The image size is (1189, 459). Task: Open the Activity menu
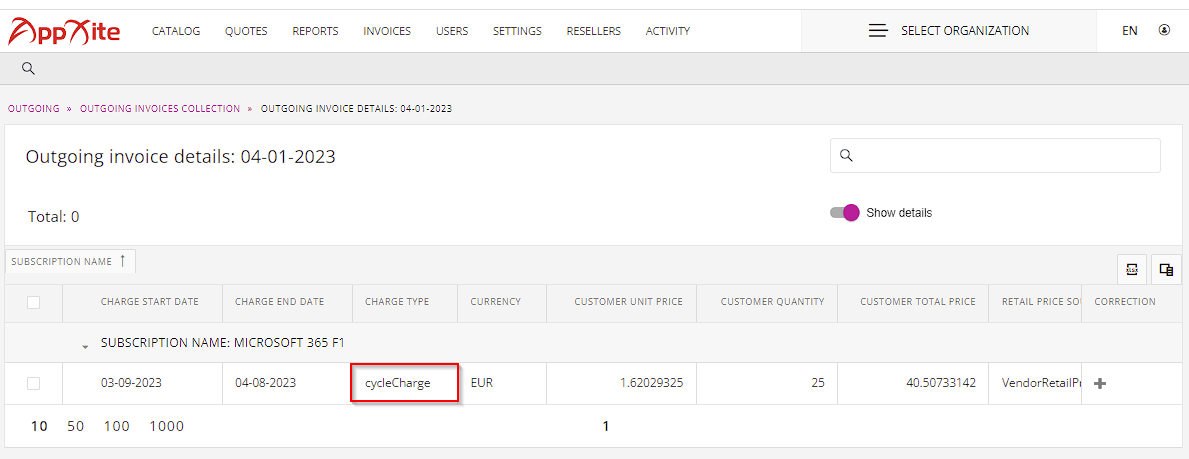coord(668,31)
